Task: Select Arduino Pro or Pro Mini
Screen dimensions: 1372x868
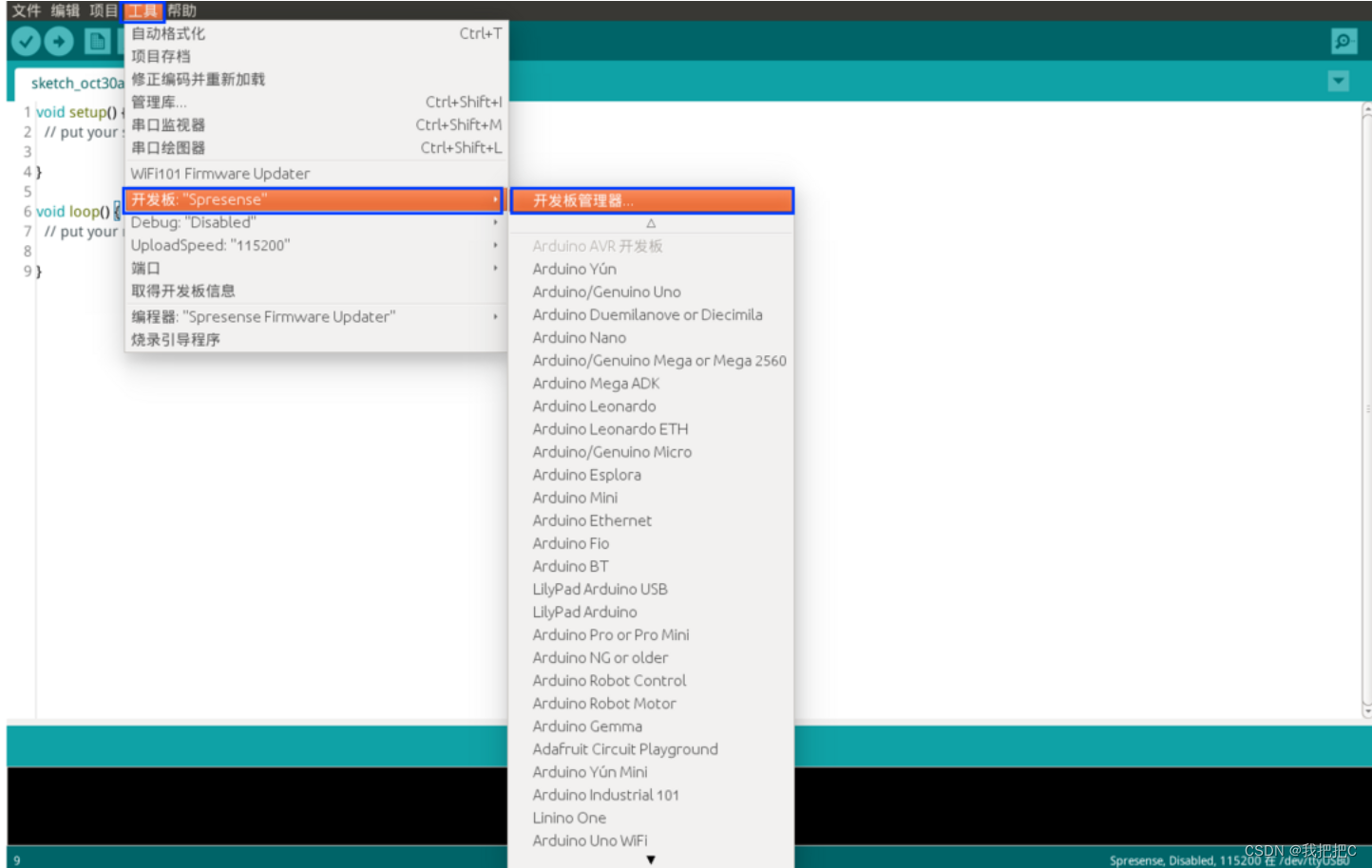Action: coord(651,634)
